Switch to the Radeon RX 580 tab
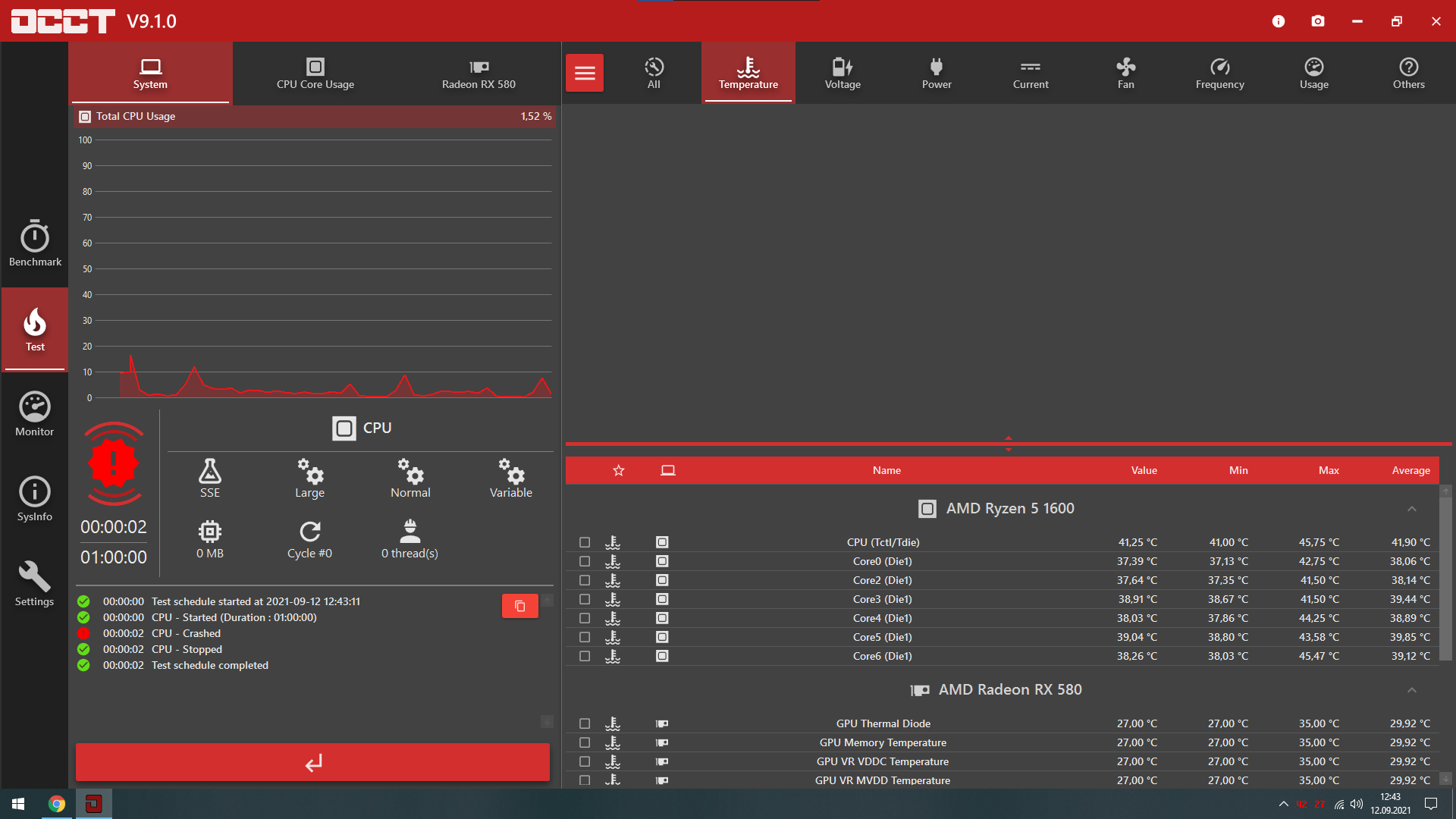The width and height of the screenshot is (1456, 819). click(479, 73)
